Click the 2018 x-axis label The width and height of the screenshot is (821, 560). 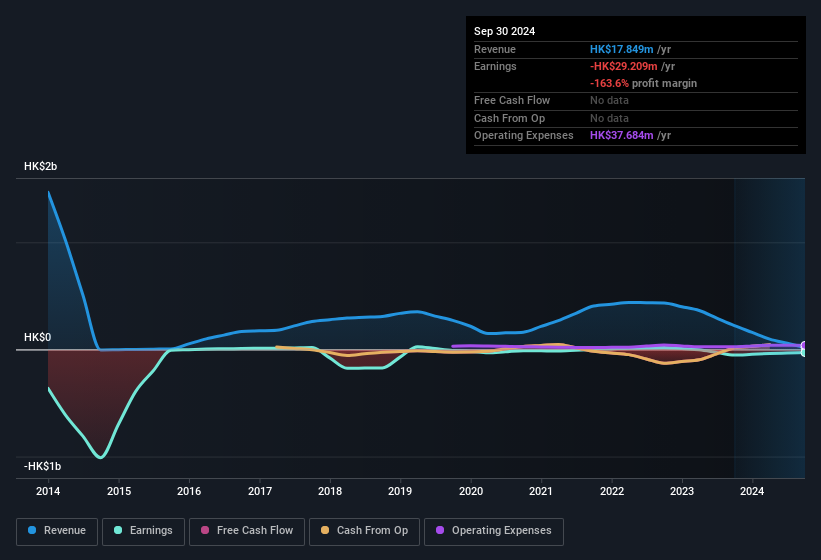tap(330, 491)
